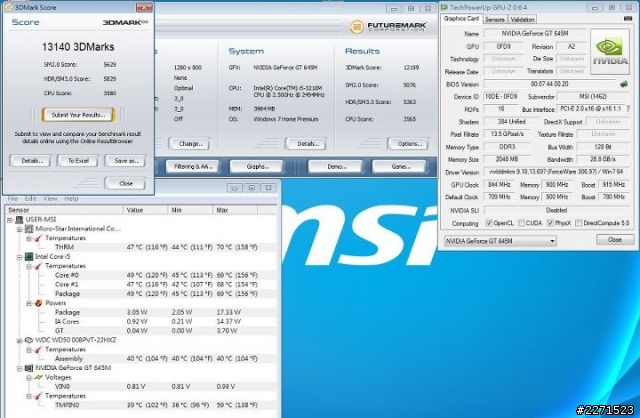This screenshot has width=640, height=418.
Task: Select VIN0 voltage row
Action: pyautogui.click(x=141, y=387)
